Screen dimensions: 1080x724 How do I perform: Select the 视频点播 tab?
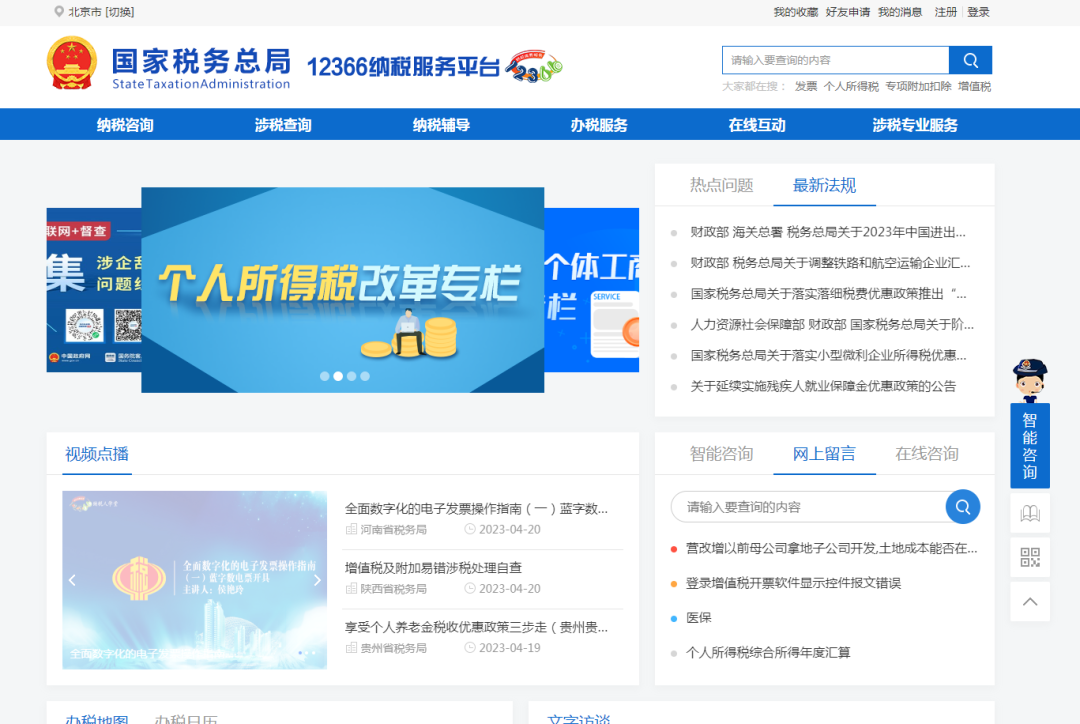point(96,454)
